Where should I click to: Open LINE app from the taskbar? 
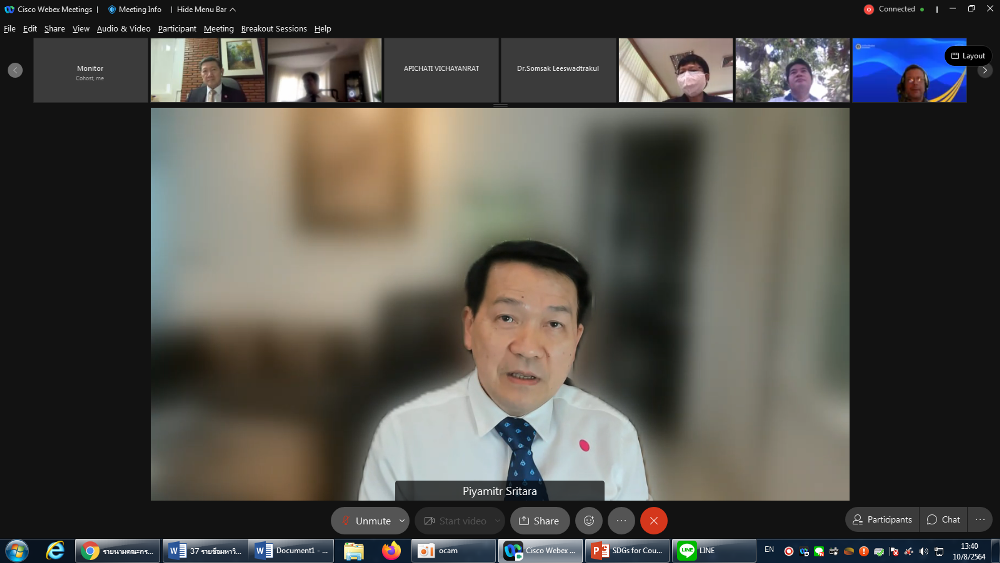pos(714,551)
